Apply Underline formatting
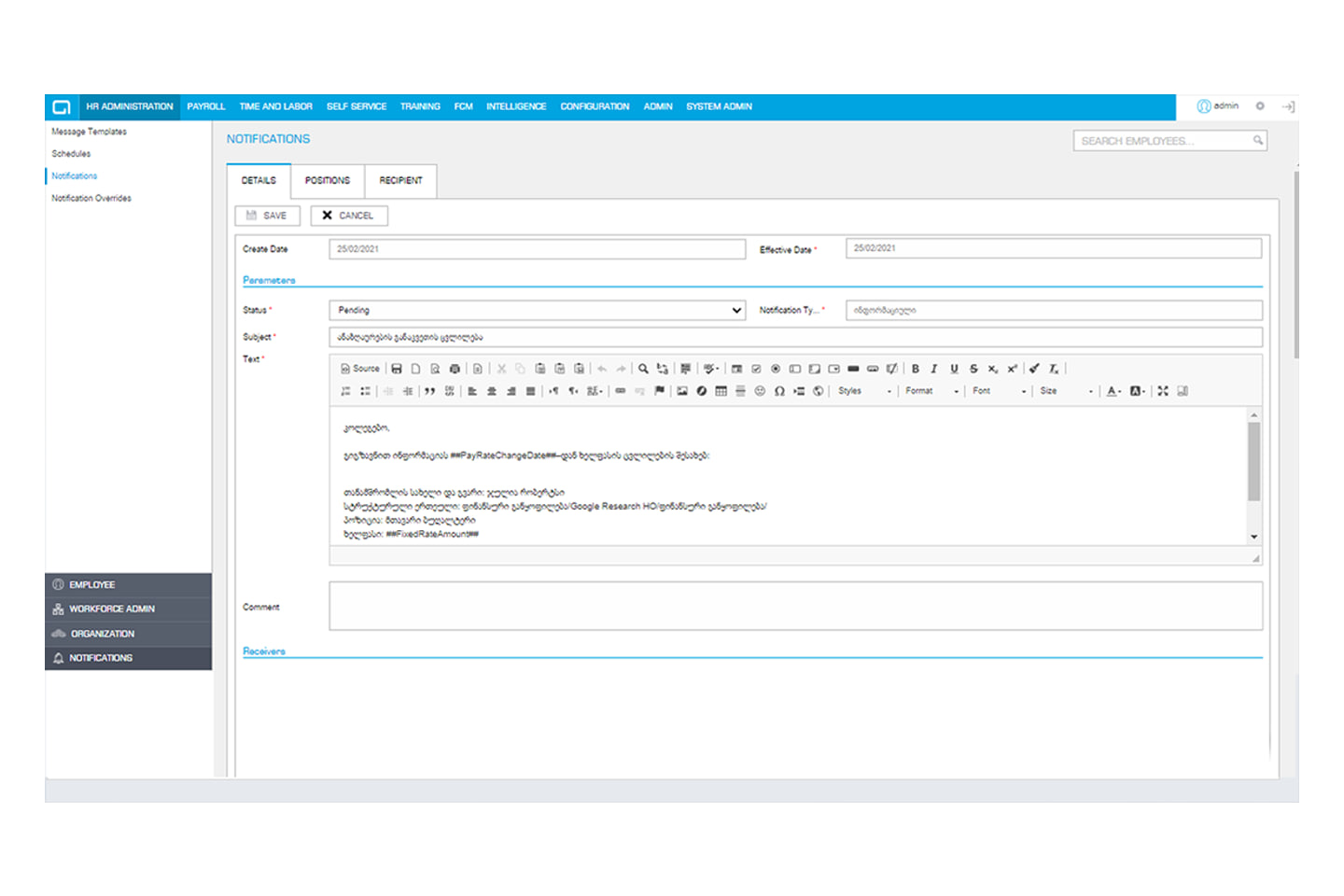 tap(954, 369)
